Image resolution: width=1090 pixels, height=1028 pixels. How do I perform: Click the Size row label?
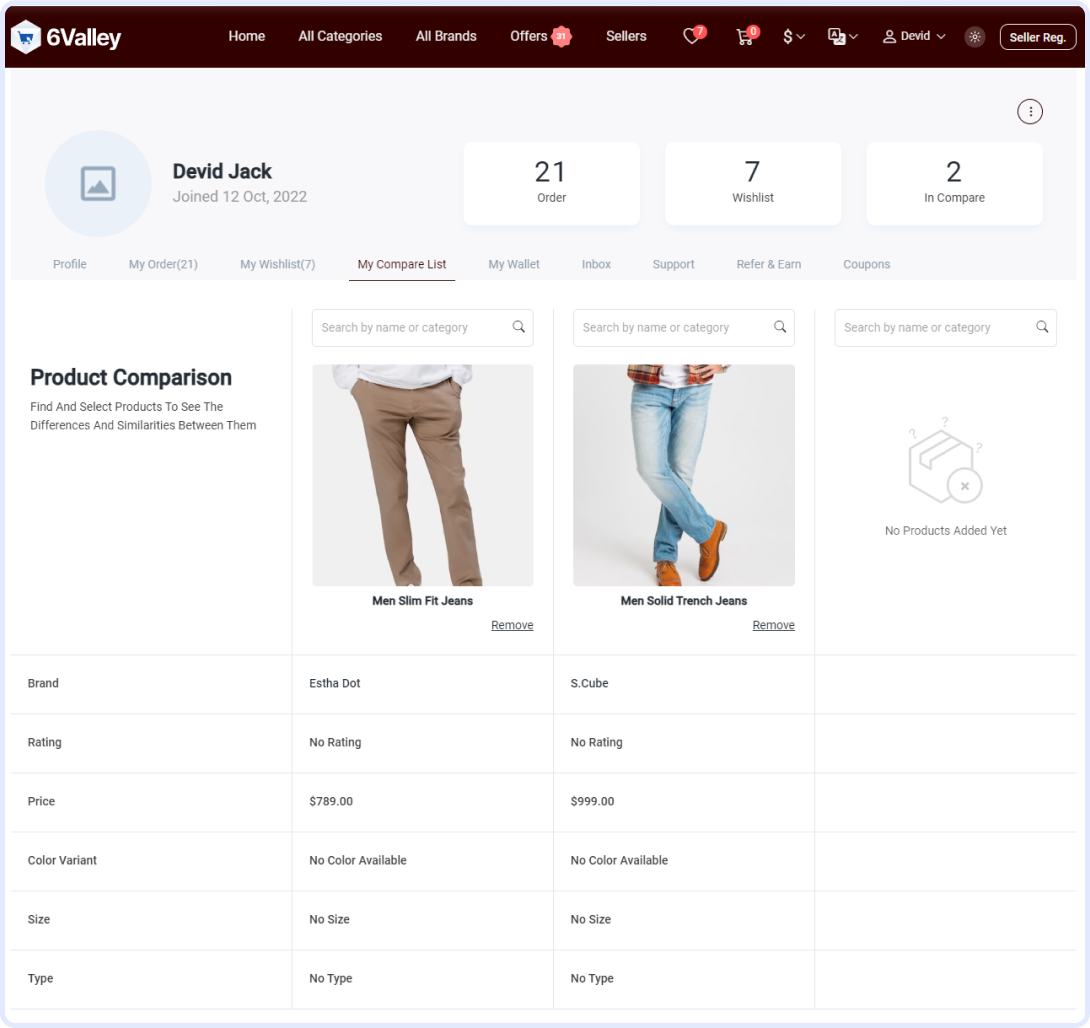[39, 920]
